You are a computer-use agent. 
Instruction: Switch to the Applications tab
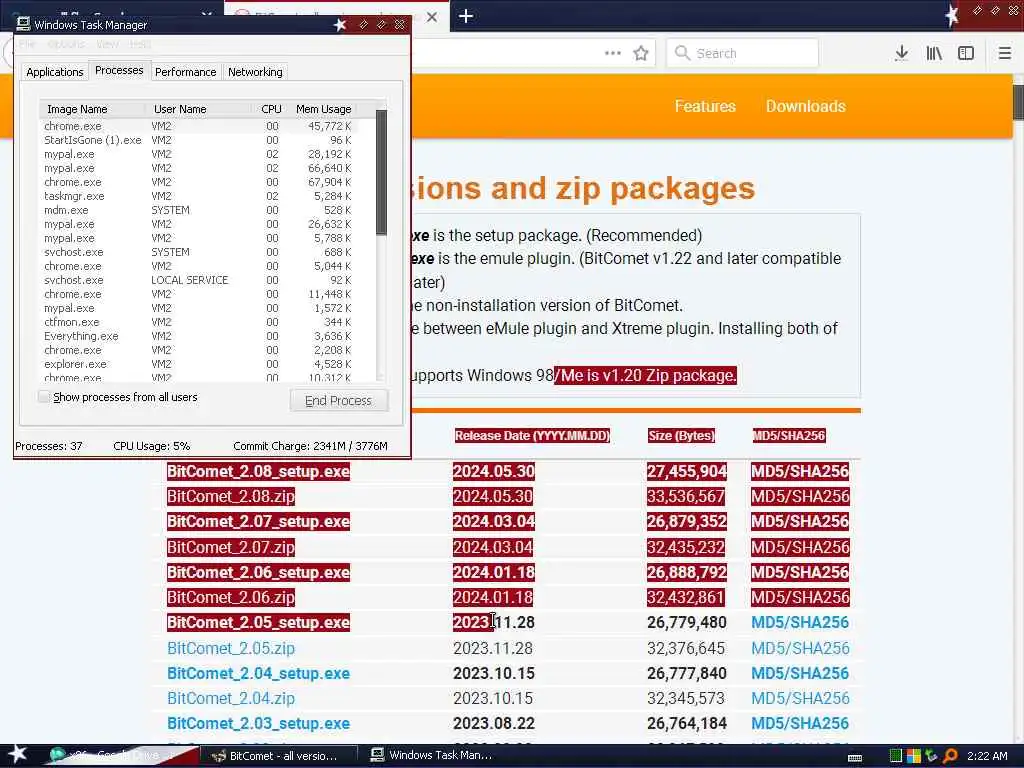[x=55, y=72]
